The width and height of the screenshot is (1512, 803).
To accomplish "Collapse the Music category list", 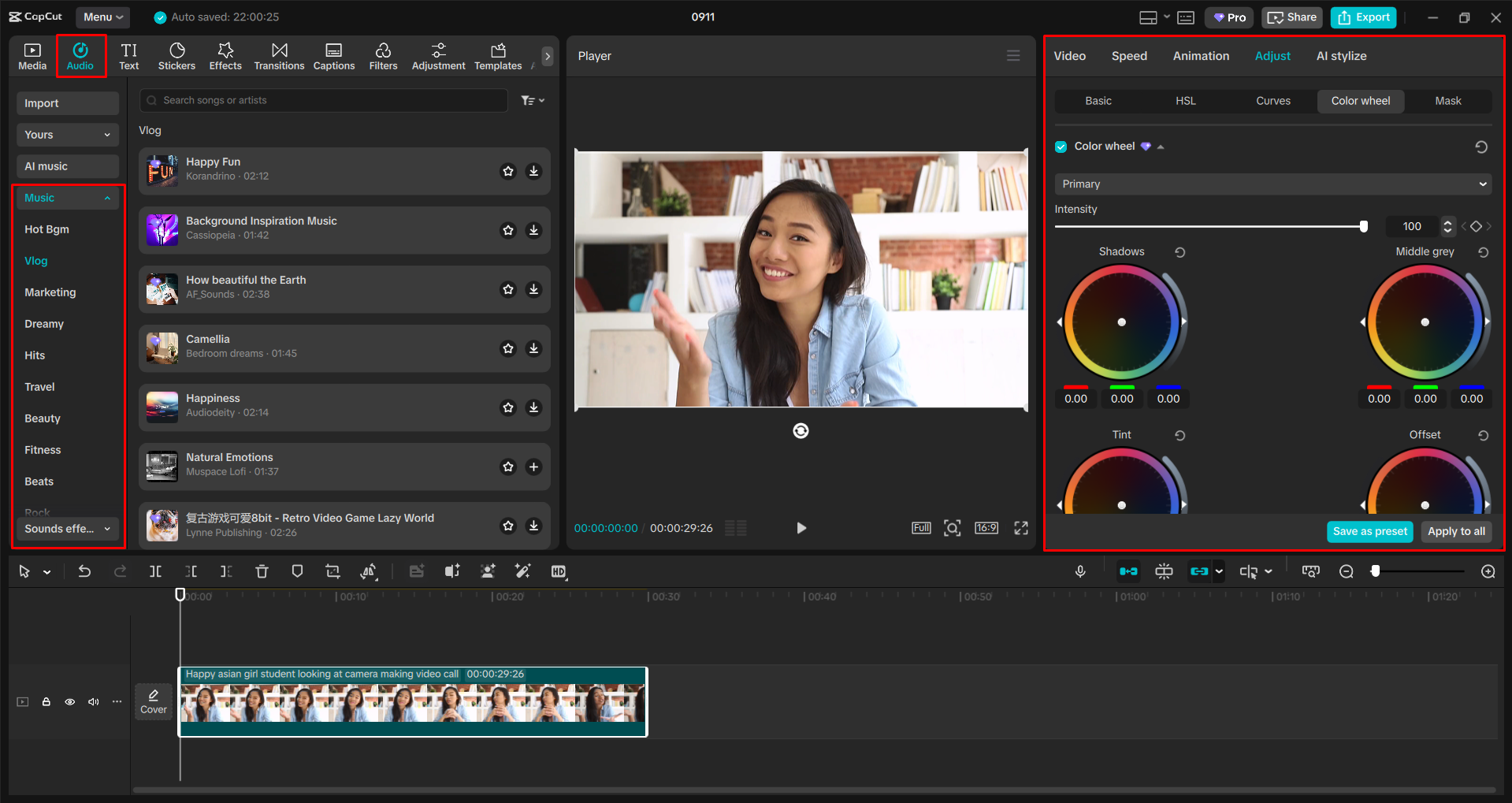I will tap(107, 198).
